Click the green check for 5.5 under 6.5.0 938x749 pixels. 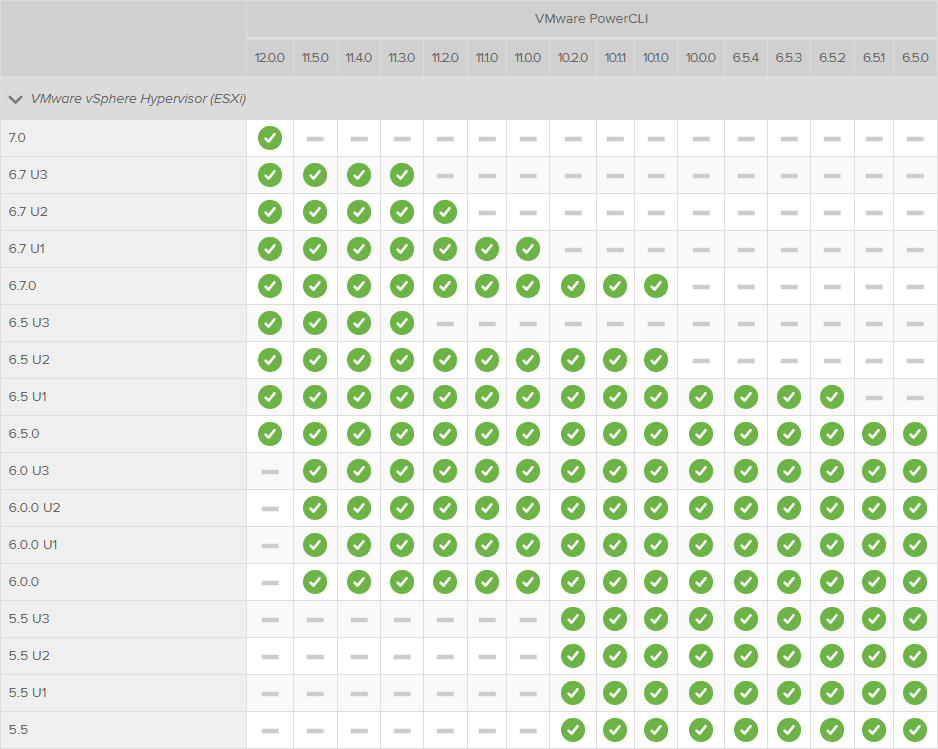click(915, 730)
